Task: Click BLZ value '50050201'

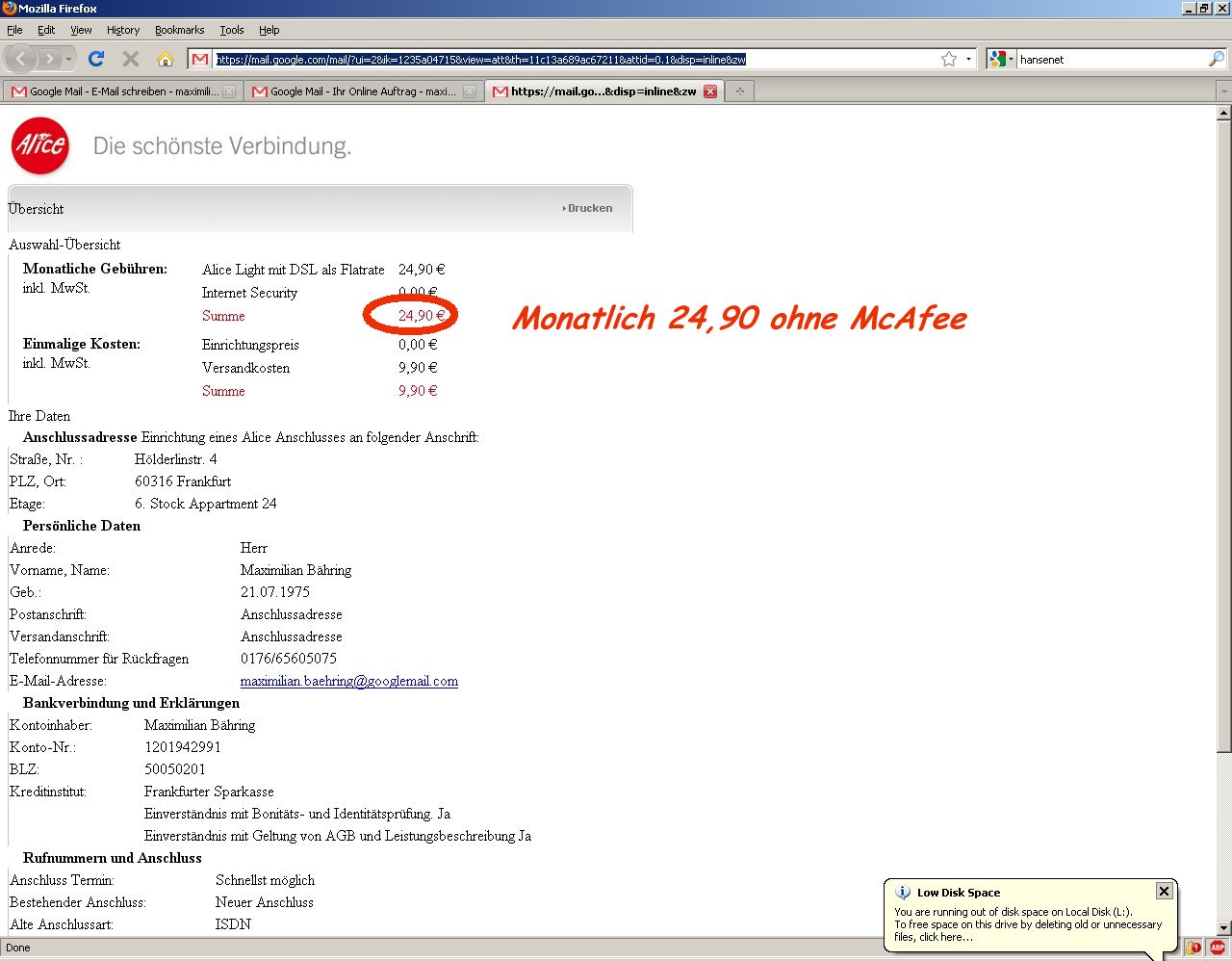Action: [175, 769]
